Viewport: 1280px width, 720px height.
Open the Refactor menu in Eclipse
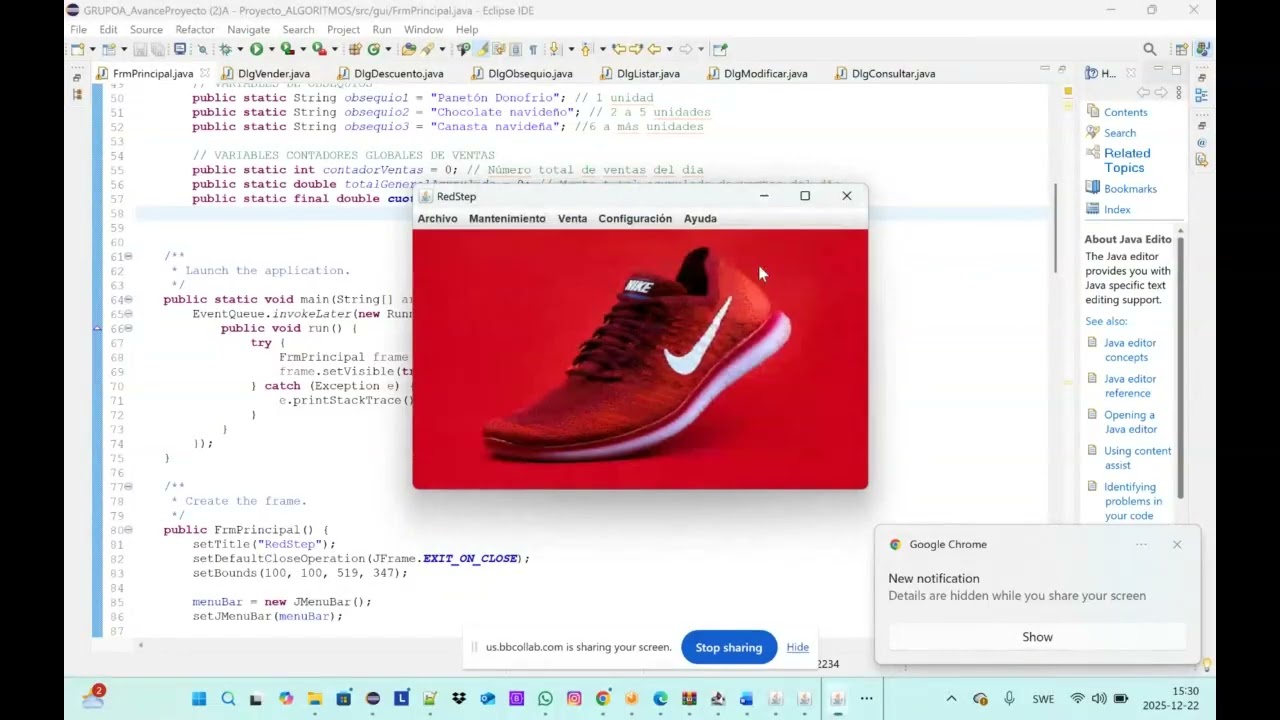click(195, 30)
